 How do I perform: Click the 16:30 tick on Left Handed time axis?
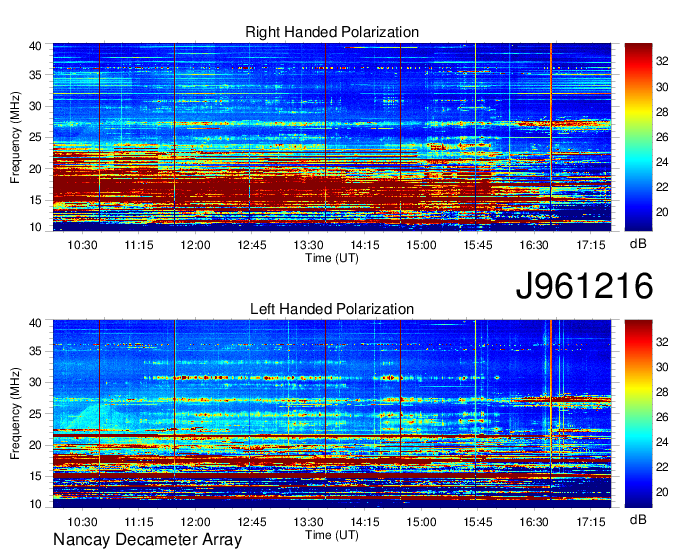click(x=534, y=522)
